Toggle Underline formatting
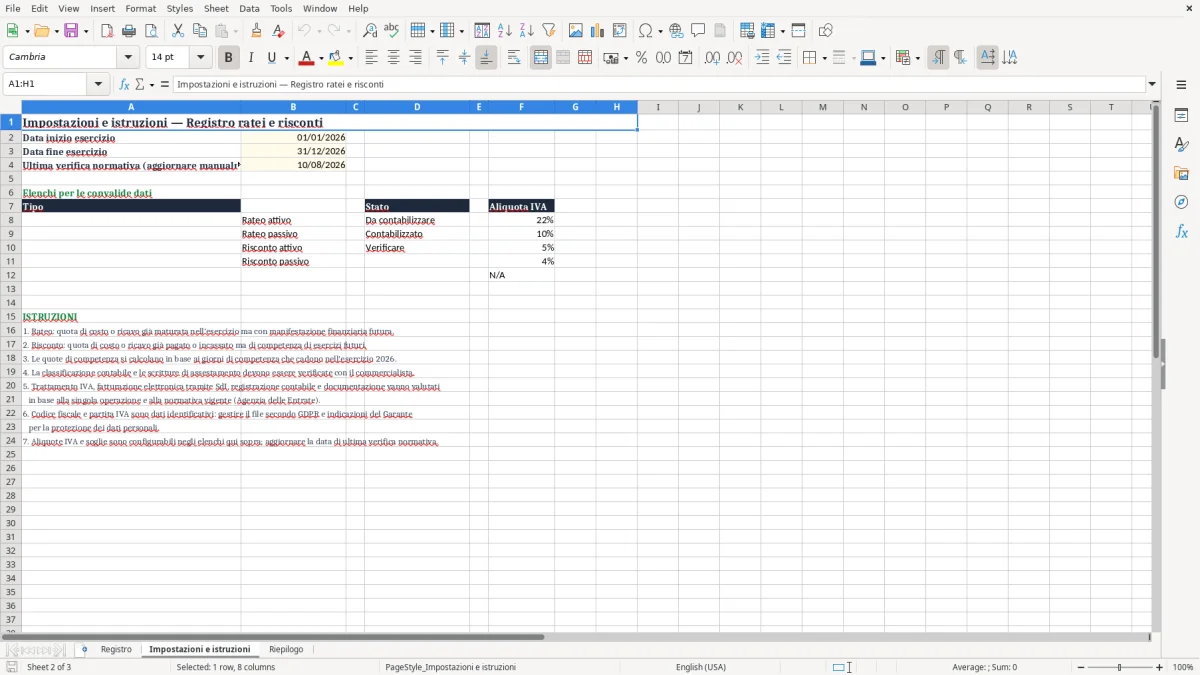This screenshot has width=1200, height=675. 270,58
